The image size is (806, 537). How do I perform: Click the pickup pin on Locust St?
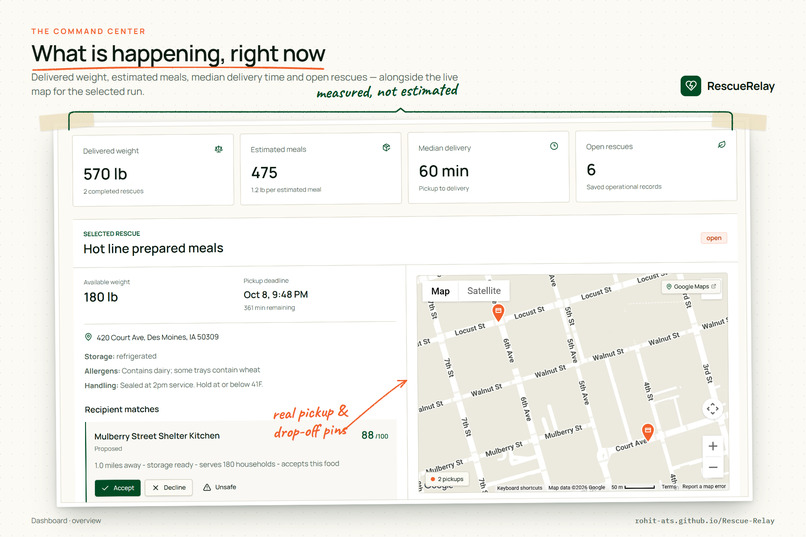tap(498, 312)
